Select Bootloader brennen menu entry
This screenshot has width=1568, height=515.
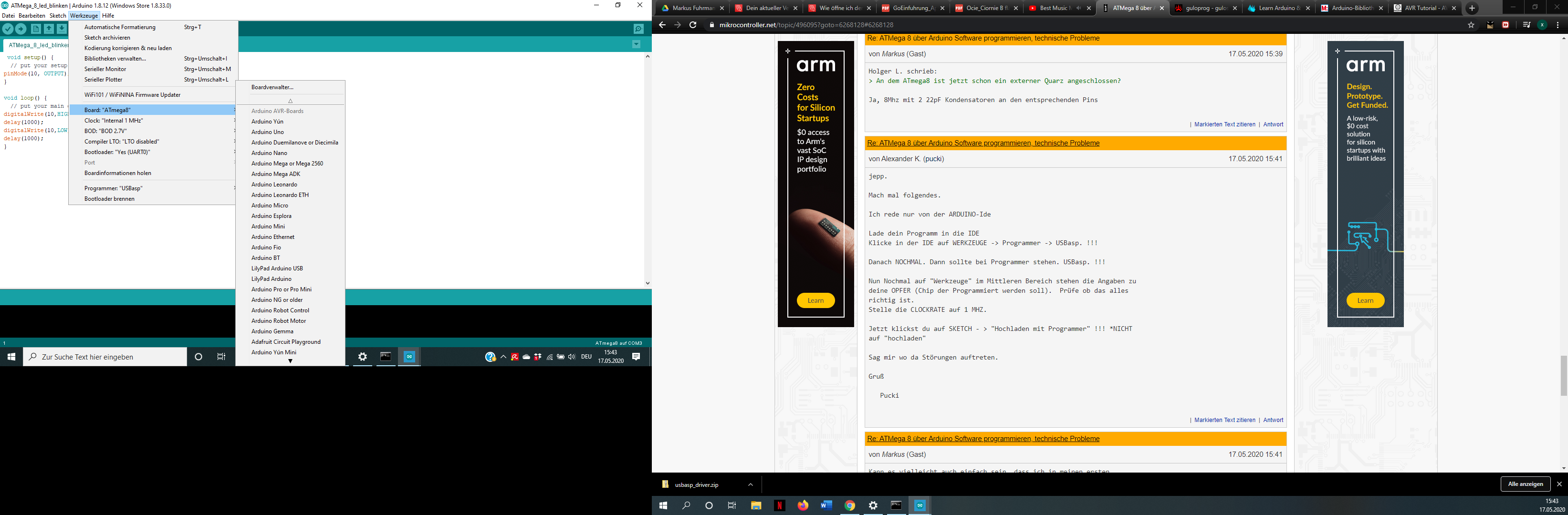[152, 199]
